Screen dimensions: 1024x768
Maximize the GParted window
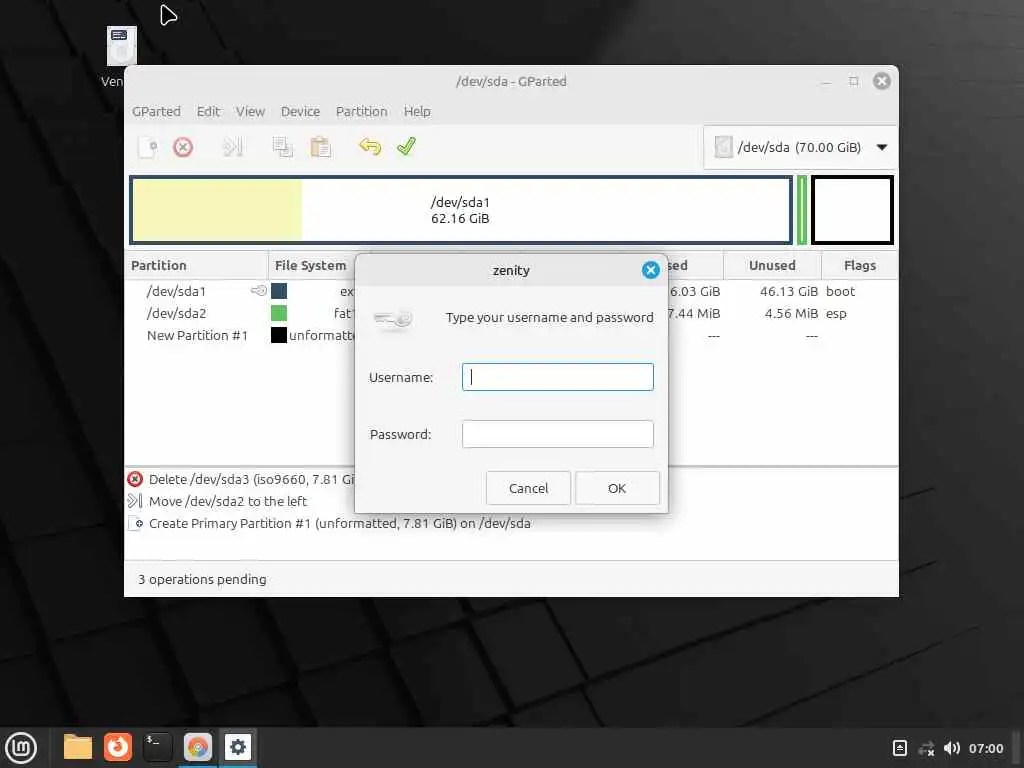pyautogui.click(x=854, y=81)
